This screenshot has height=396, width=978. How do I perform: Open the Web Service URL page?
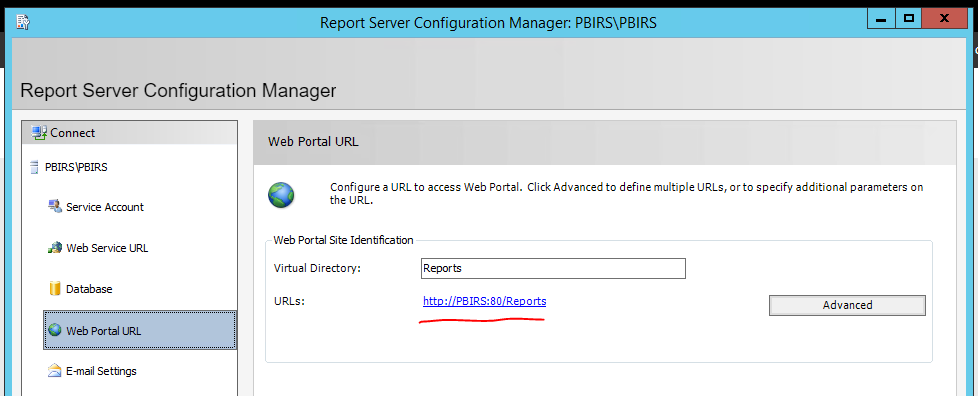pyautogui.click(x=107, y=248)
